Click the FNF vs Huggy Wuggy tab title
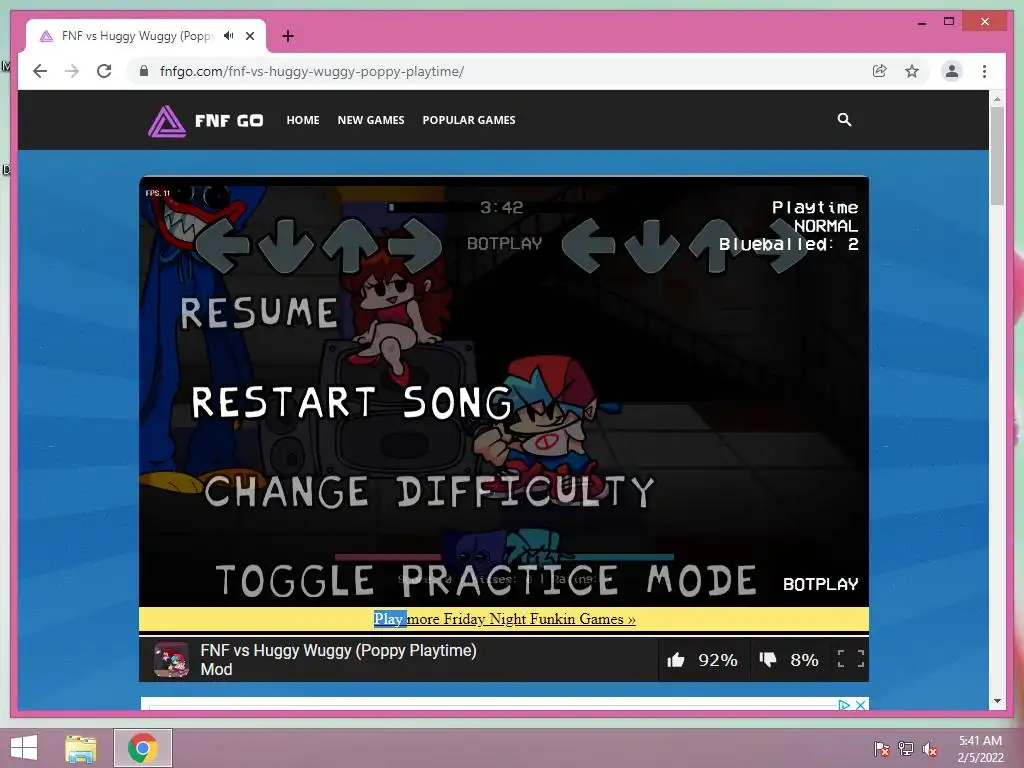The image size is (1024, 768). [137, 36]
